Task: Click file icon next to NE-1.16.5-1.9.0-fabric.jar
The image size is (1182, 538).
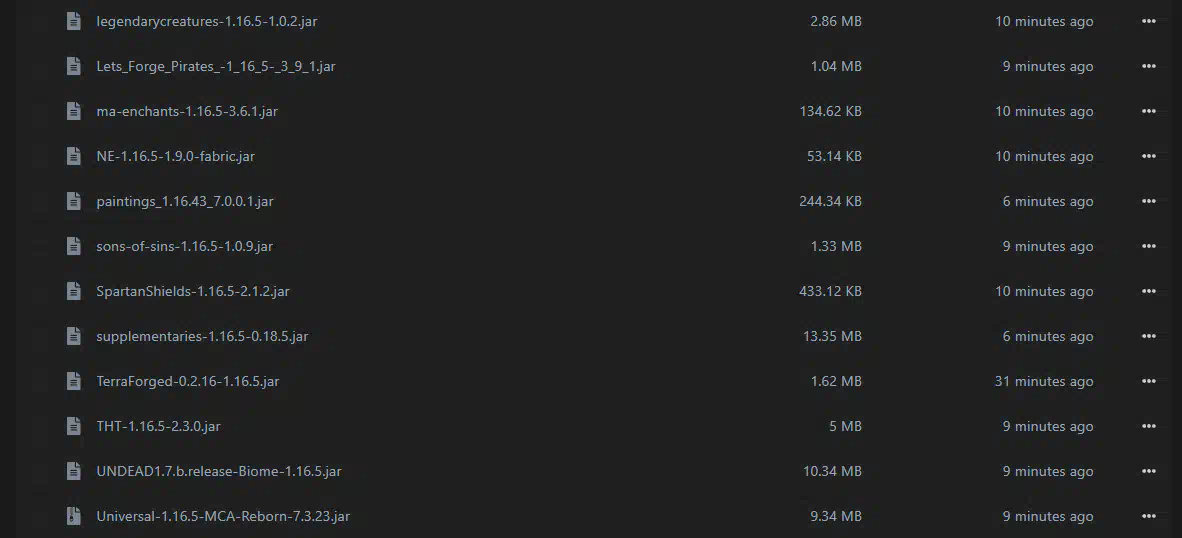Action: pyautogui.click(x=73, y=157)
